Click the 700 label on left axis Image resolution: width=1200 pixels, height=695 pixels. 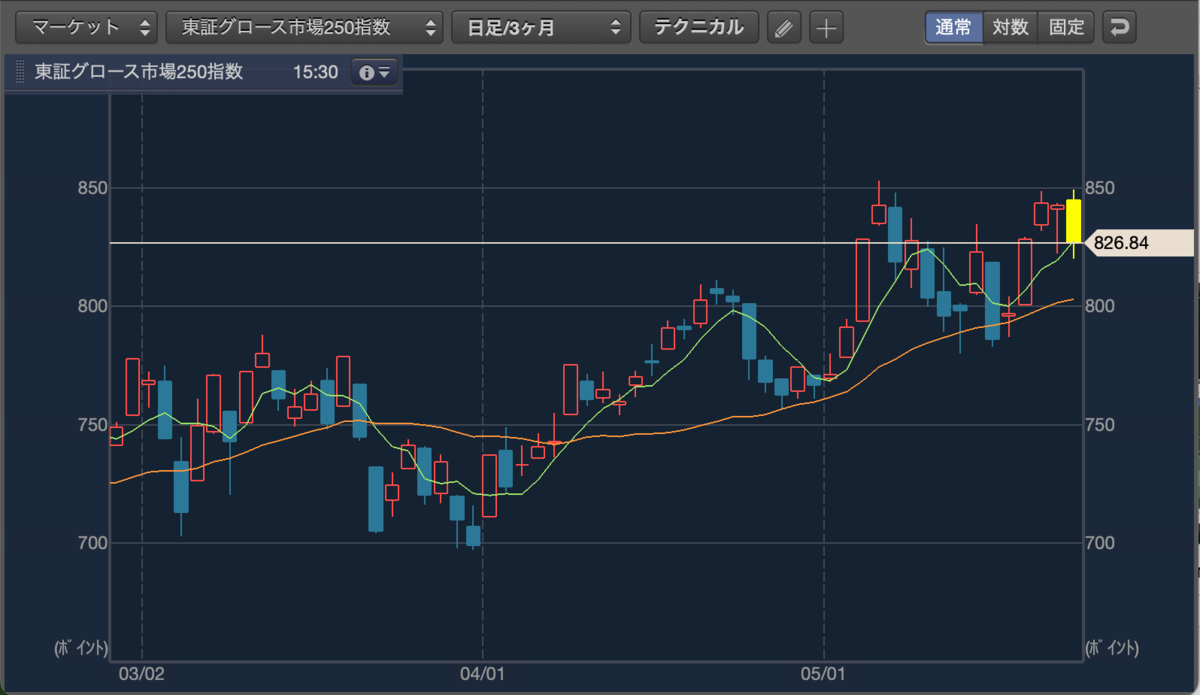[91, 543]
